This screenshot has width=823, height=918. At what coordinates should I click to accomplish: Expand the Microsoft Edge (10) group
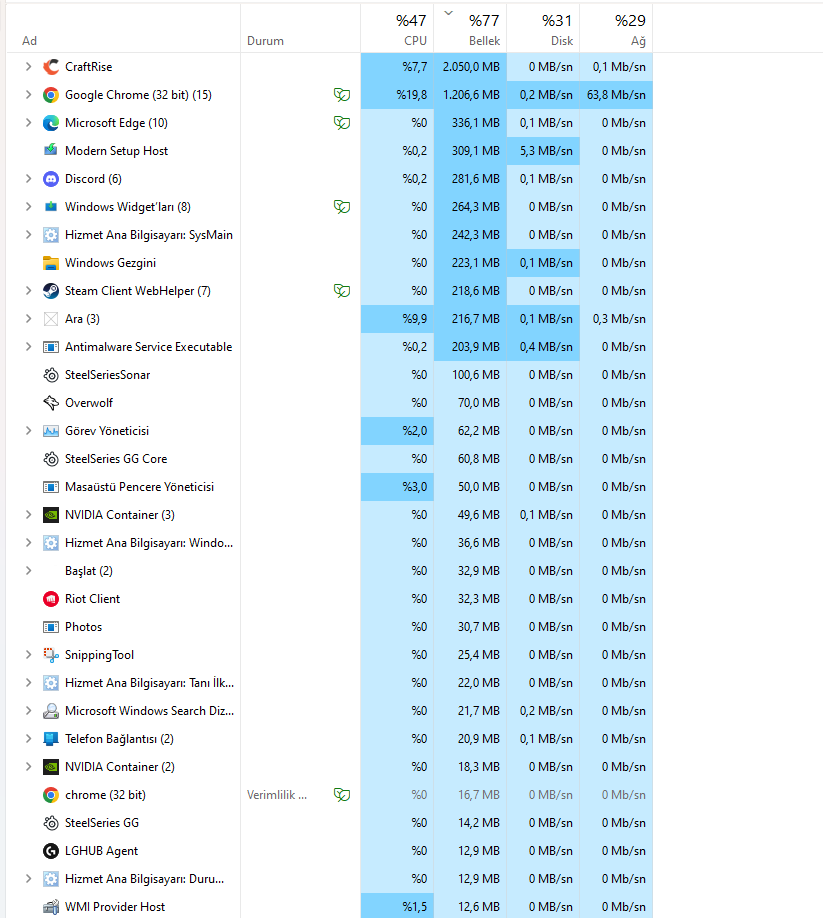(x=28, y=123)
